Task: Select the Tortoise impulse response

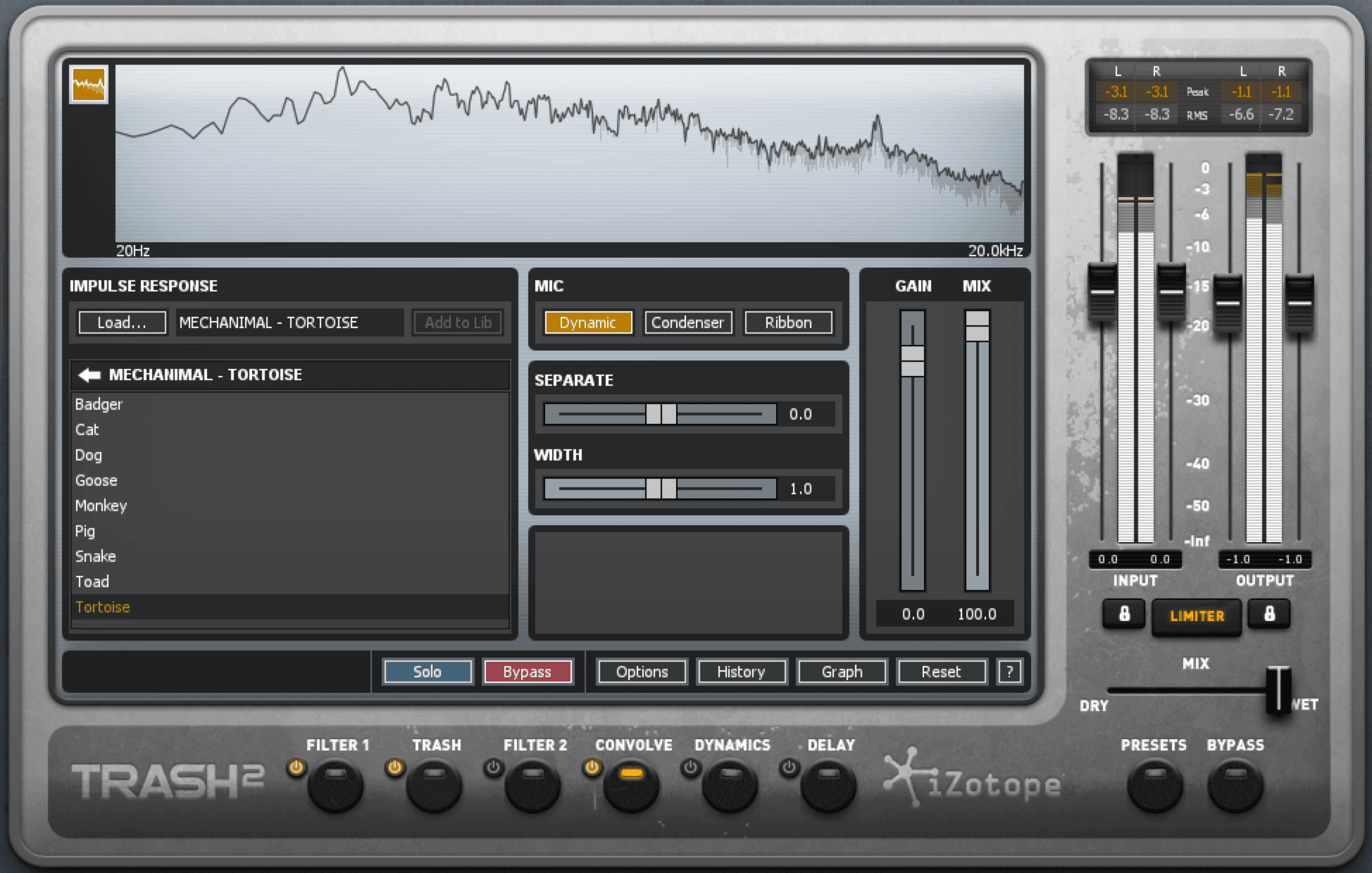Action: 289,607
